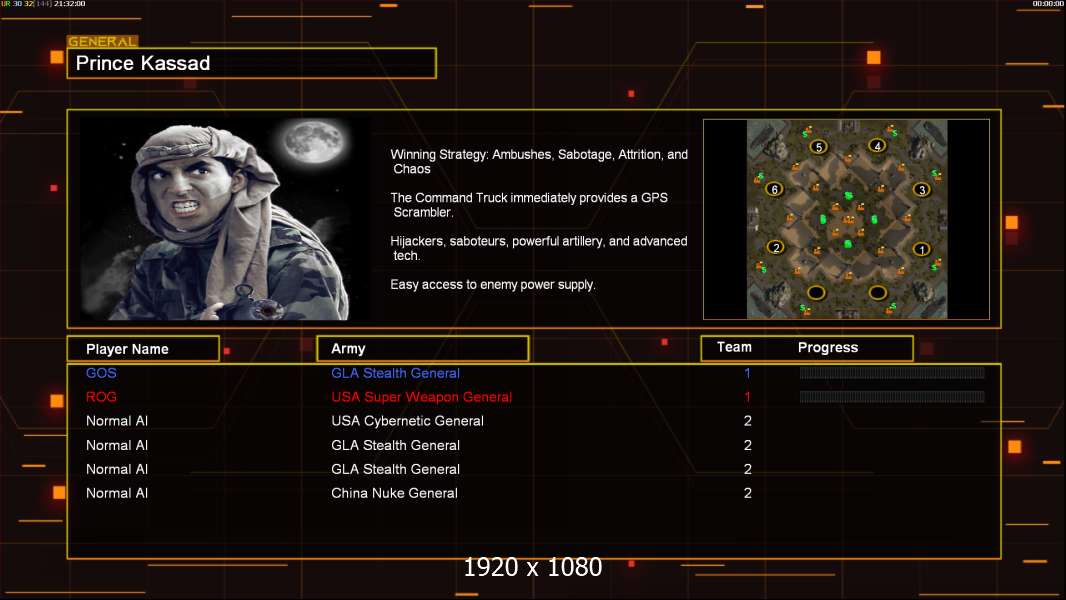Click start position 2 on the minimap
Image resolution: width=1066 pixels, height=600 pixels.
pos(776,247)
